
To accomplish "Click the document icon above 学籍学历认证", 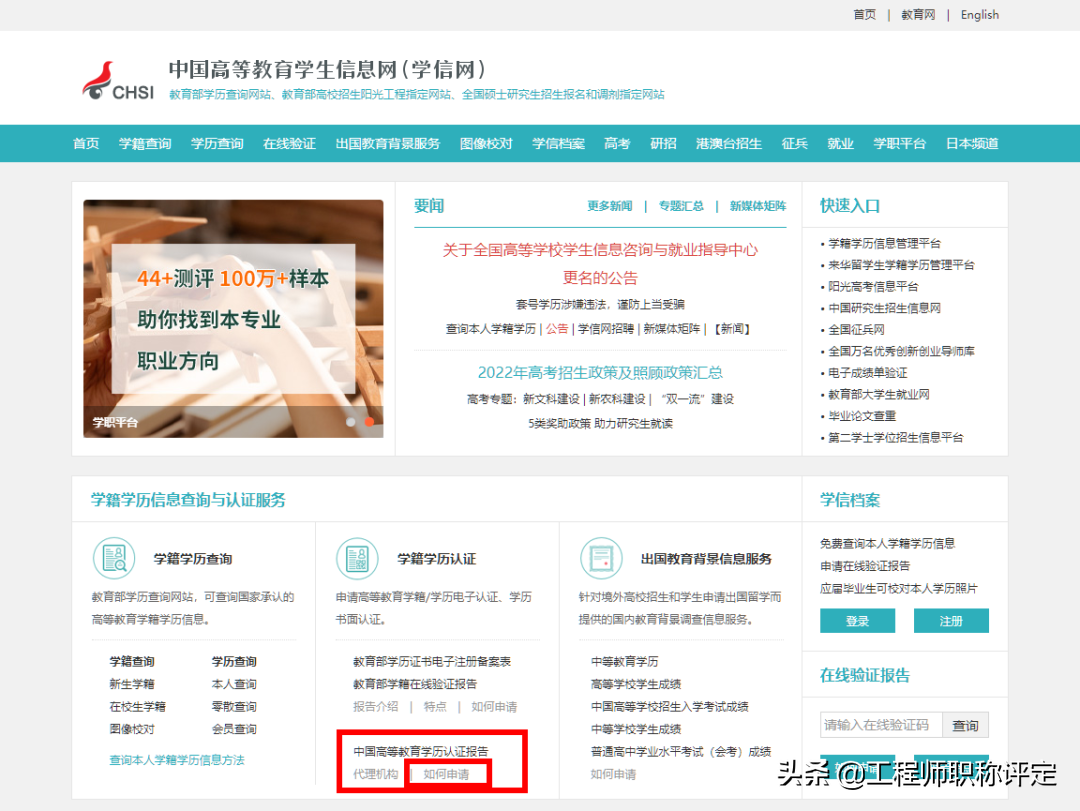I will point(358,559).
